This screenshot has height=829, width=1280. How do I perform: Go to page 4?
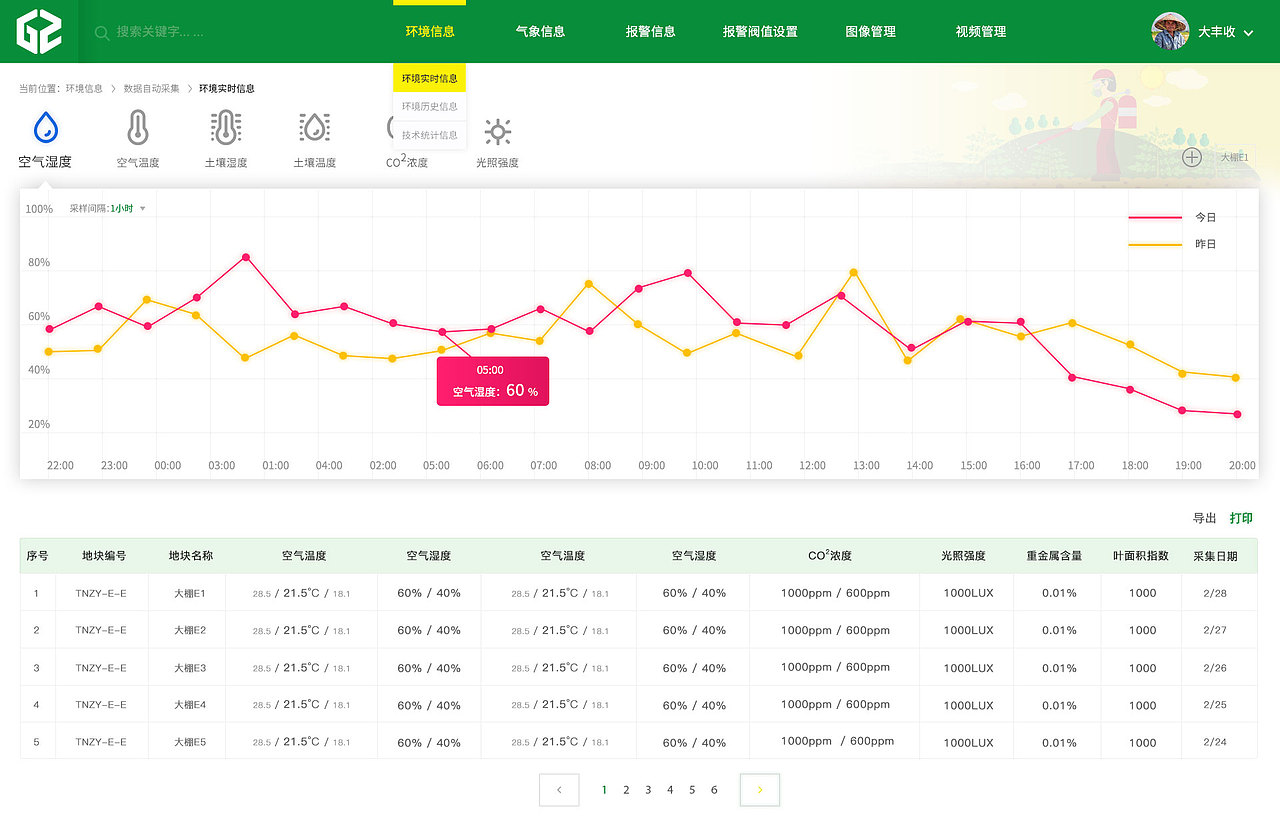click(x=670, y=790)
